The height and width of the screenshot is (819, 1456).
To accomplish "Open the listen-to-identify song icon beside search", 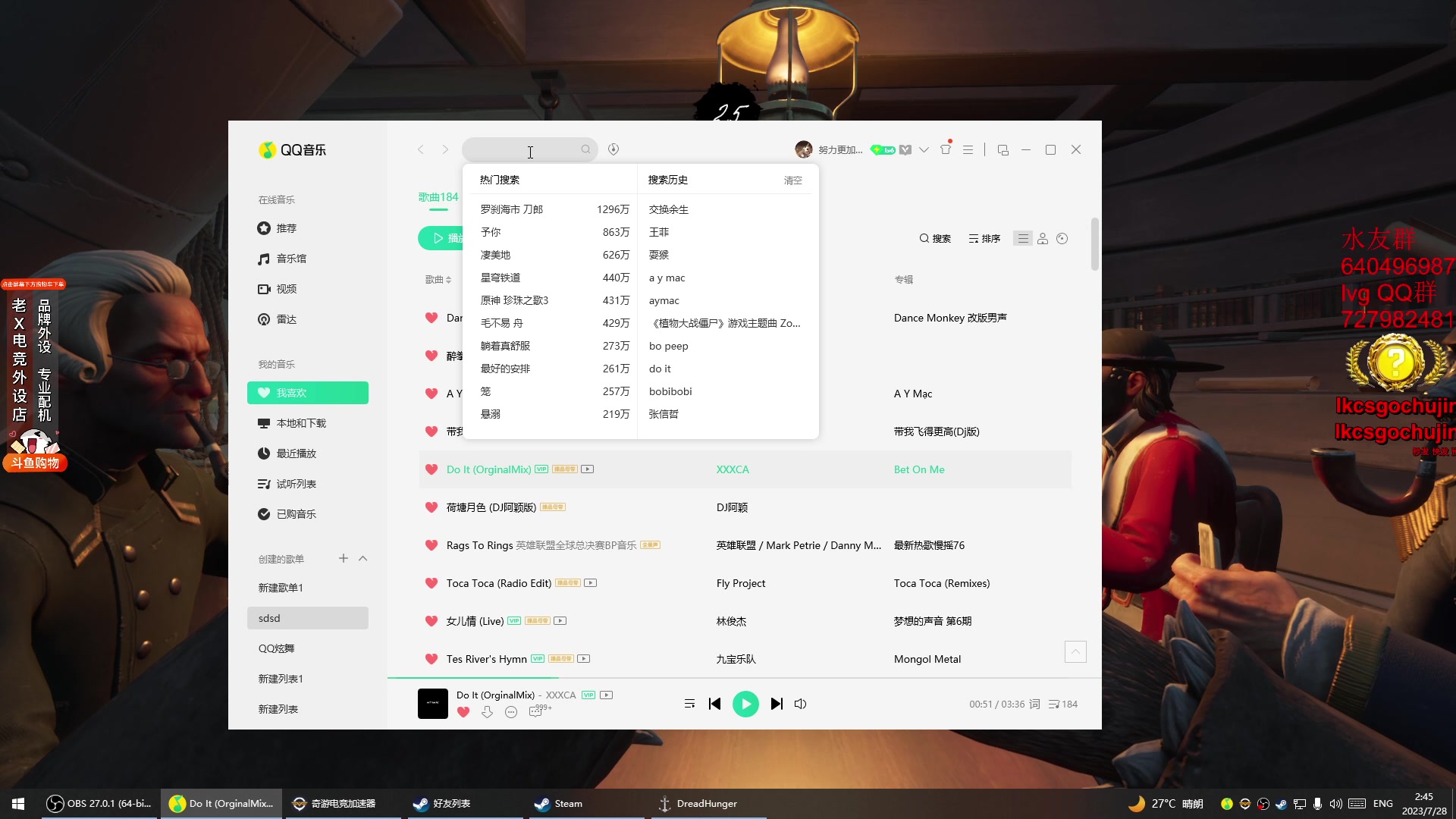I will point(613,149).
